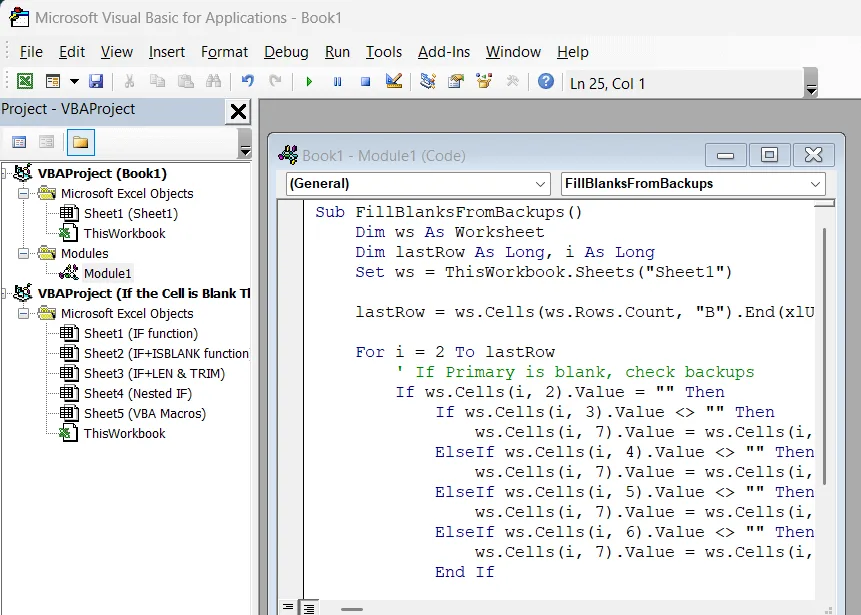Collapse the Modules folder
Image resolution: width=861 pixels, height=615 pixels.
(23, 253)
